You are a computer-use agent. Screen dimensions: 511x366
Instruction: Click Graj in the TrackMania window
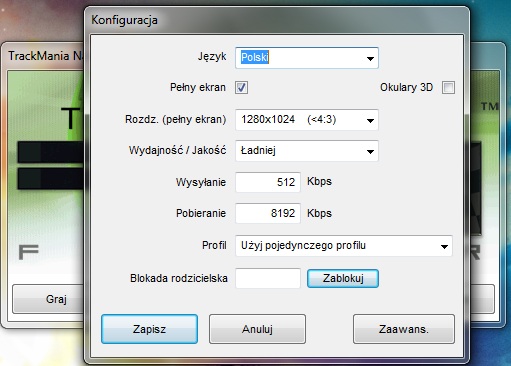pos(48,299)
